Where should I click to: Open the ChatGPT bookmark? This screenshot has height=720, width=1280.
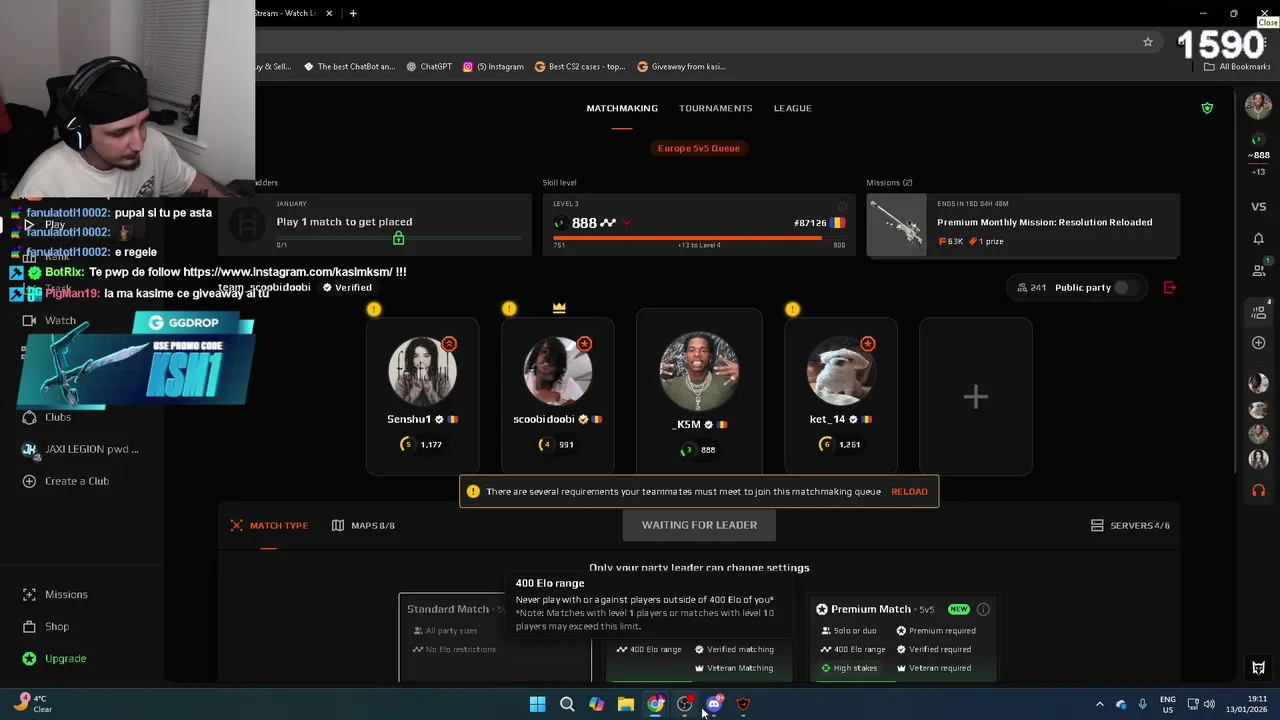[x=429, y=67]
